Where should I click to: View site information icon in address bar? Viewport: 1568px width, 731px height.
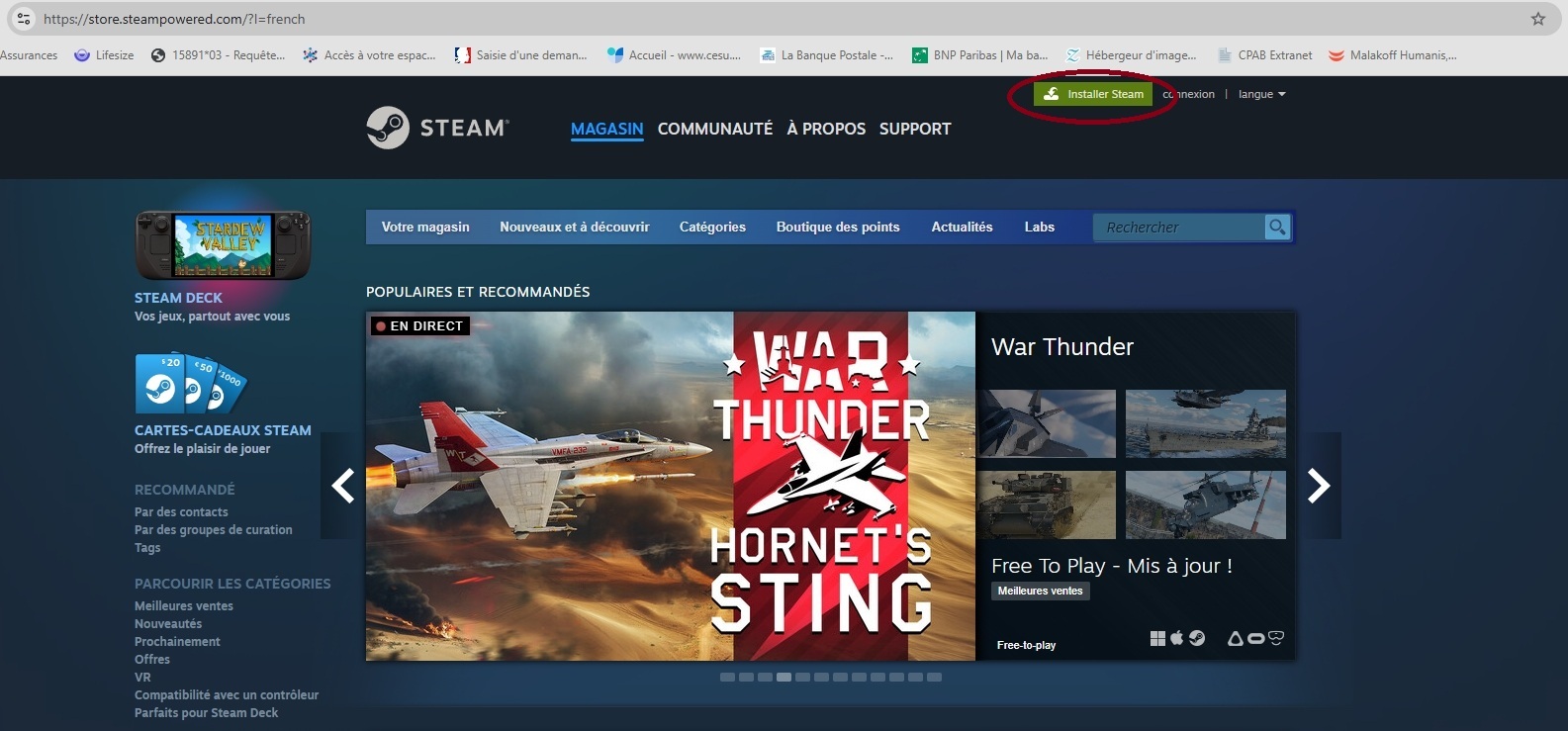coord(24,19)
